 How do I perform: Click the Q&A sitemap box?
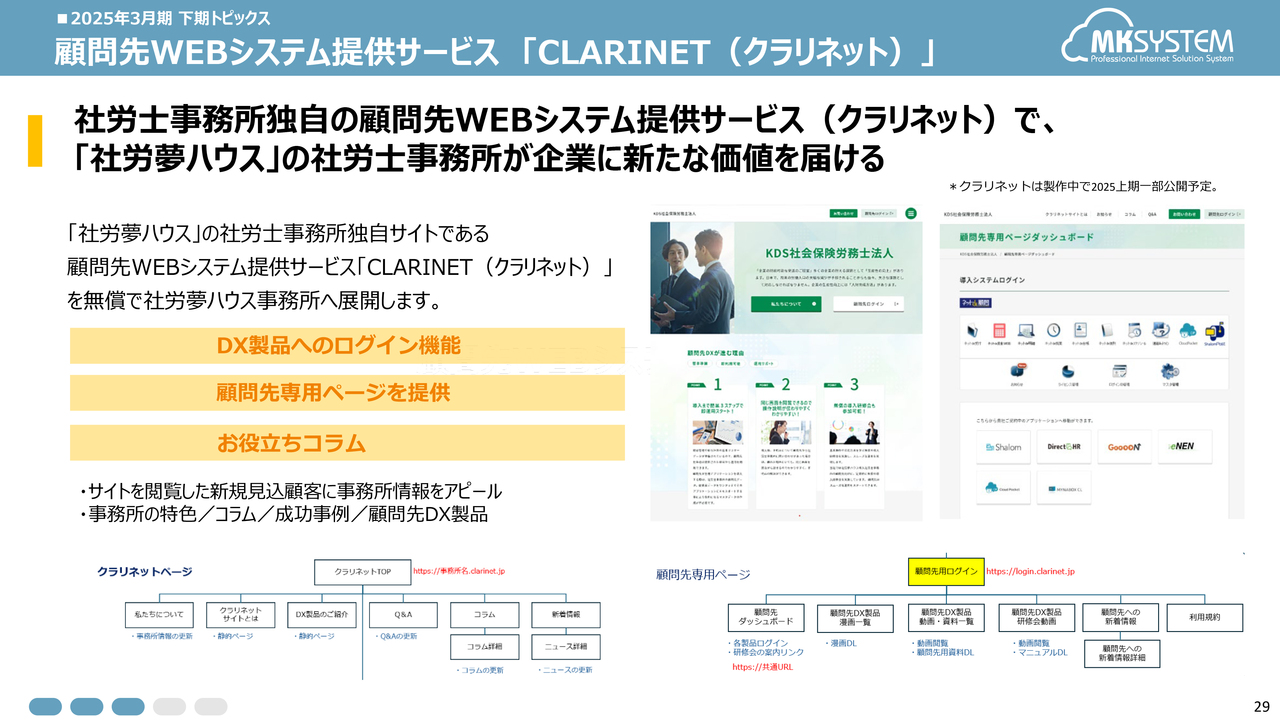(x=403, y=615)
